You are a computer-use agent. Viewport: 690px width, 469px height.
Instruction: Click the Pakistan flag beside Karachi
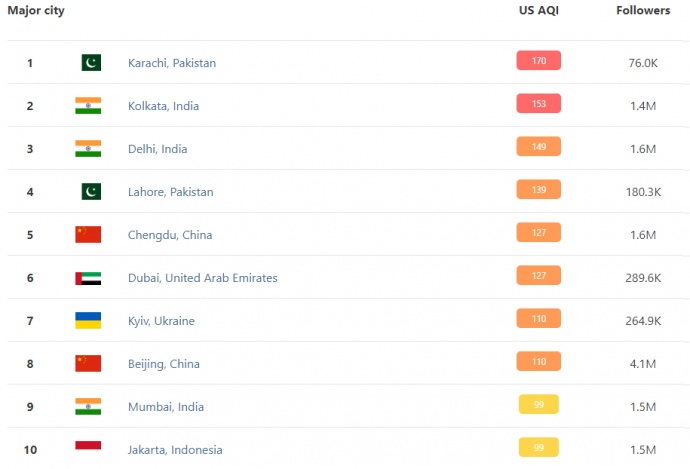tap(91, 62)
